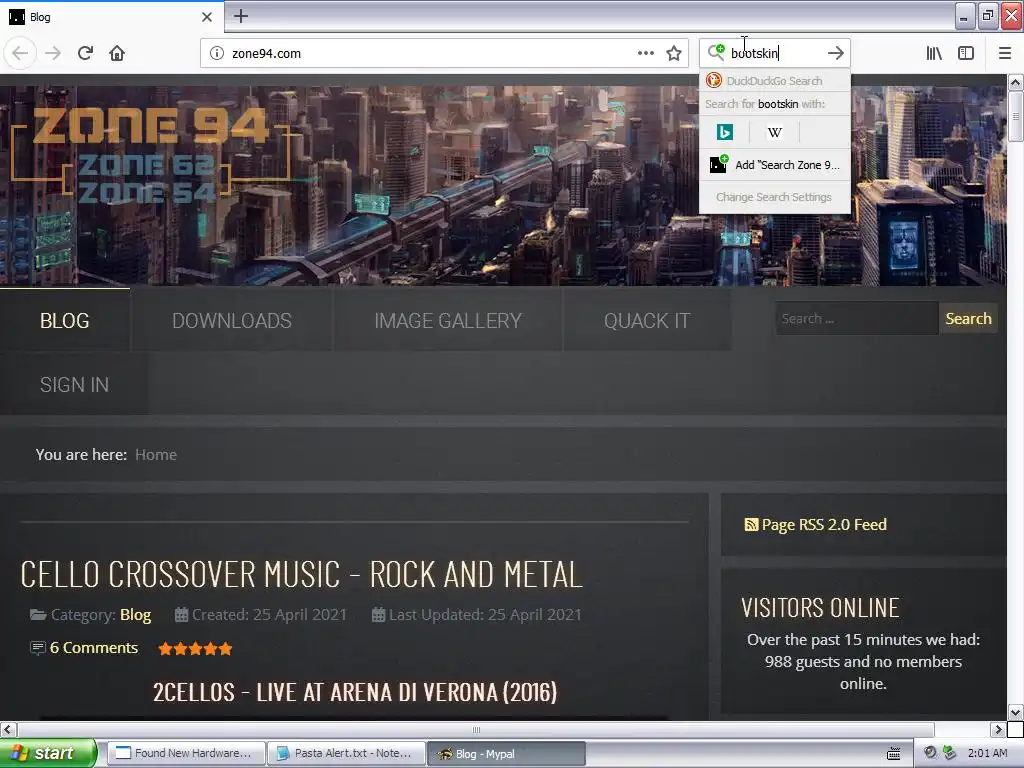Click the second system tray hardware icon
This screenshot has height=768, width=1024.
(949, 753)
